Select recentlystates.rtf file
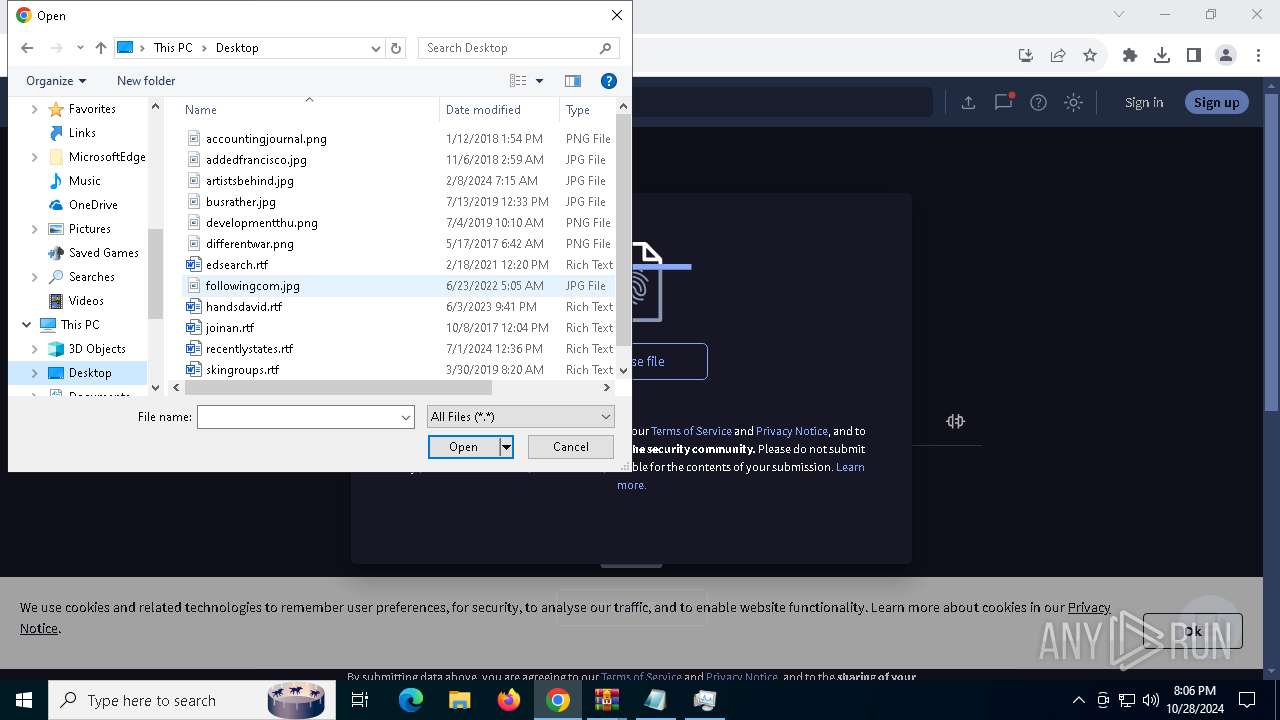 coord(249,349)
